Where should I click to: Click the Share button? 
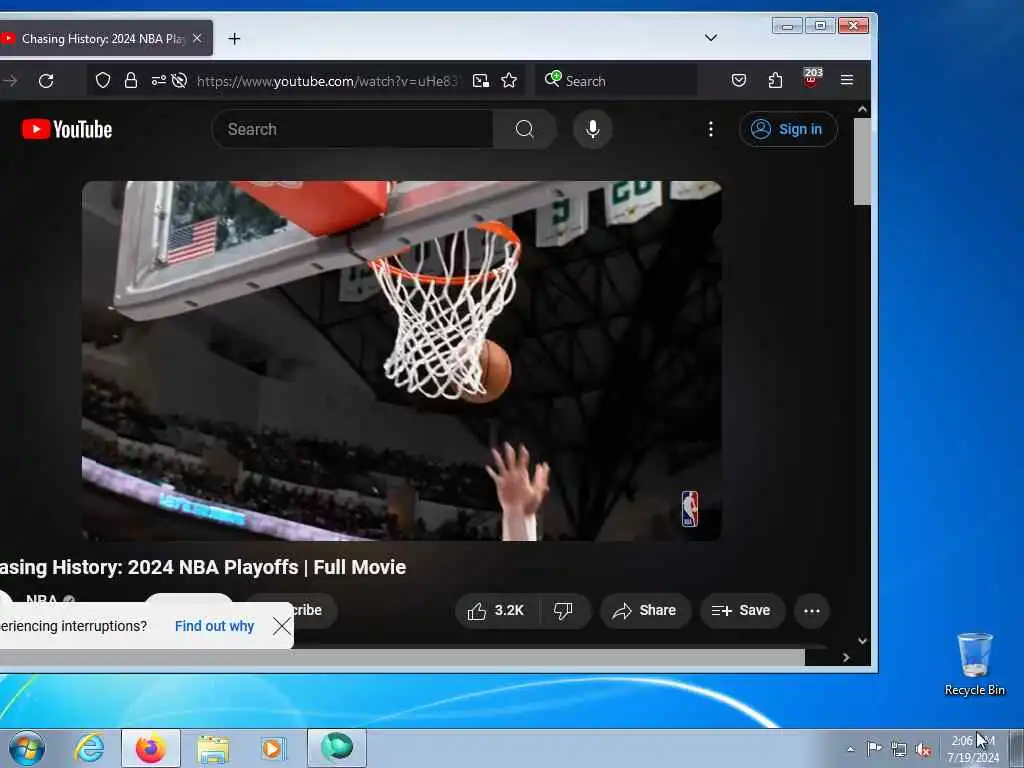click(644, 611)
